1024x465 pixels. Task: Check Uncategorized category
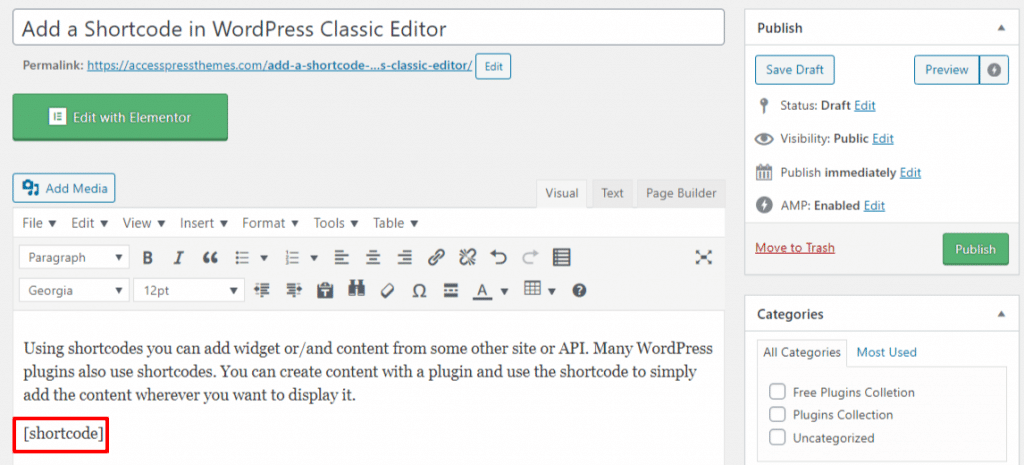click(x=777, y=438)
